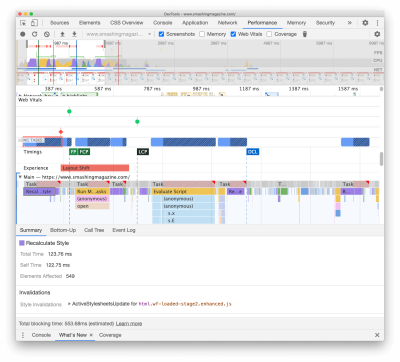Image resolution: width=400 pixels, height=362 pixels.
Task: Click the collect garbage trash icon
Action: pyautogui.click(x=305, y=34)
